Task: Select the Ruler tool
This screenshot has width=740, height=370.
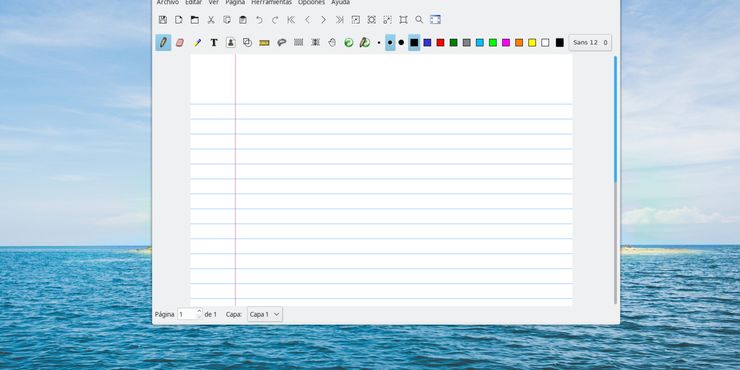Action: pyautogui.click(x=264, y=42)
